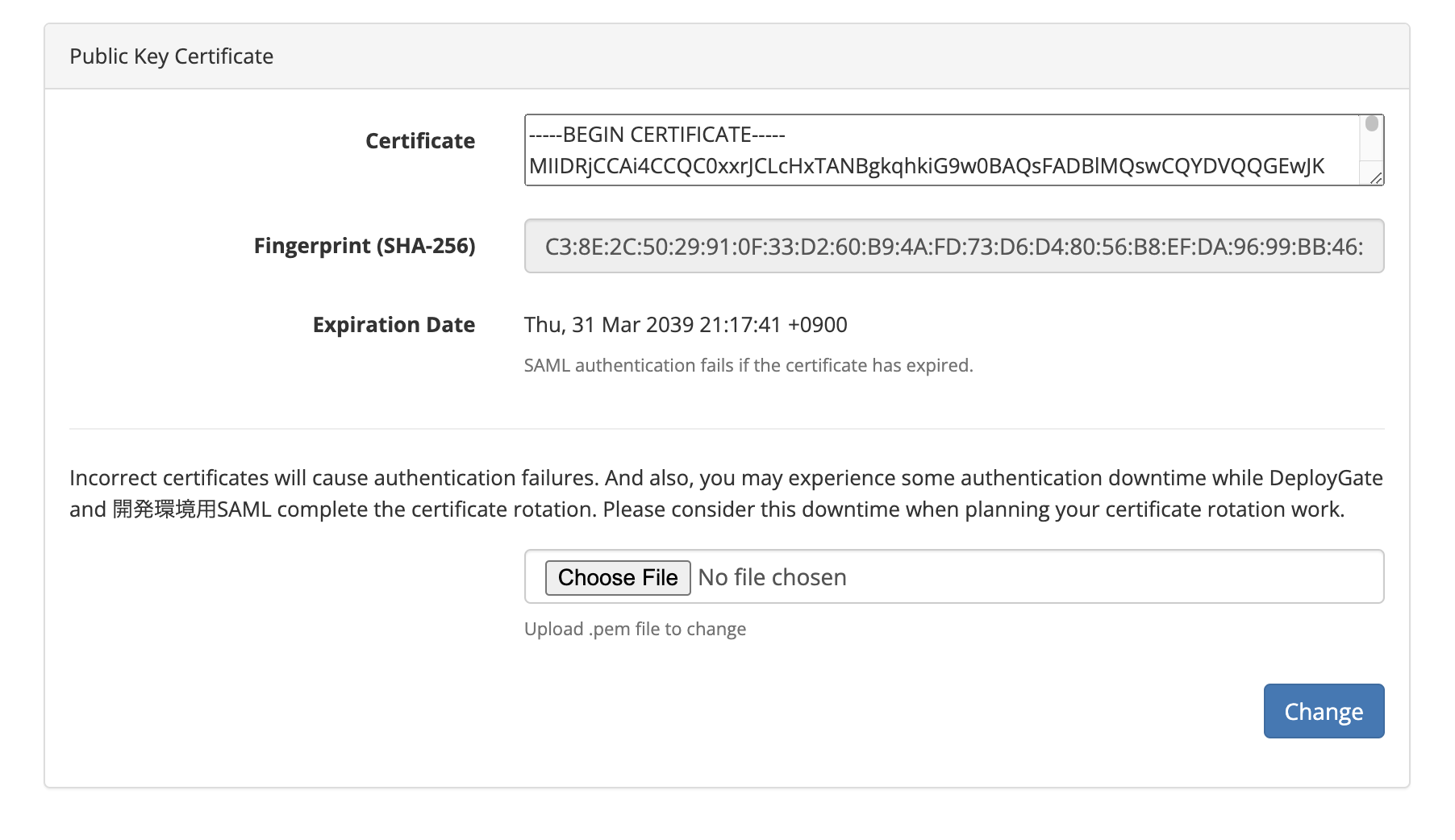Click the Upload .pem file hint text

635,628
